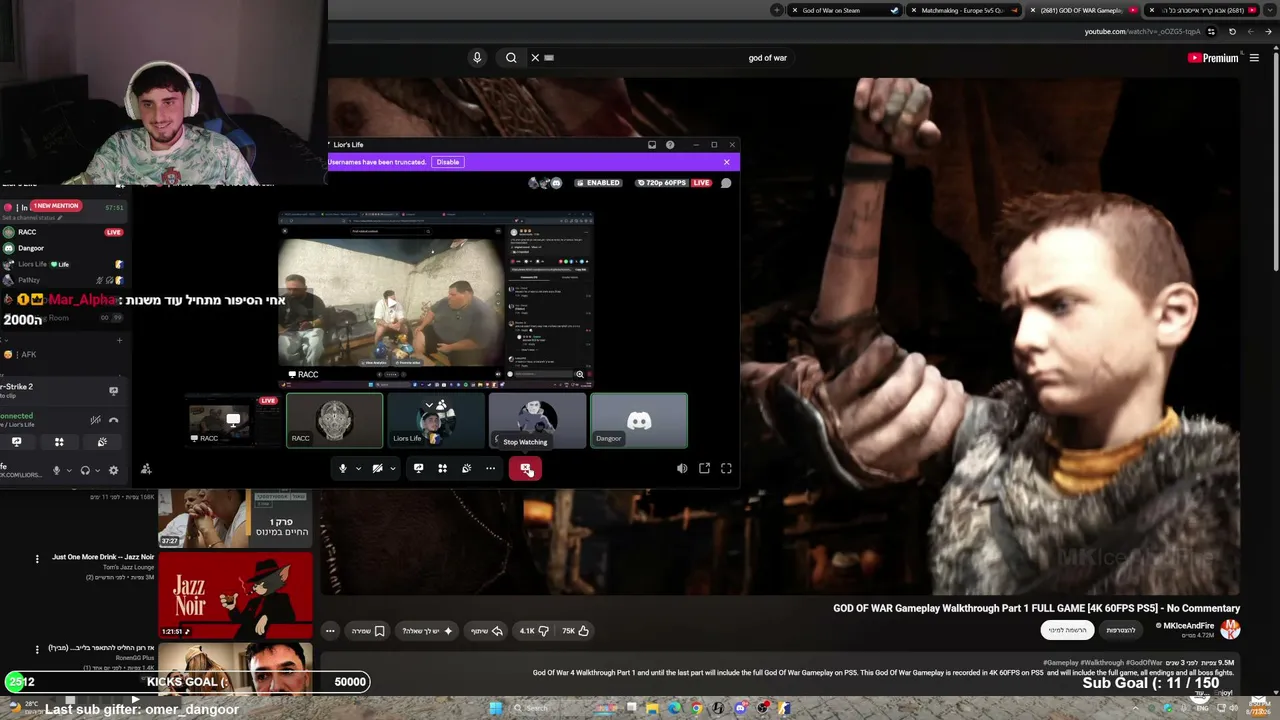Open File Explorer from the taskbar
1280x720 pixels.
point(652,708)
